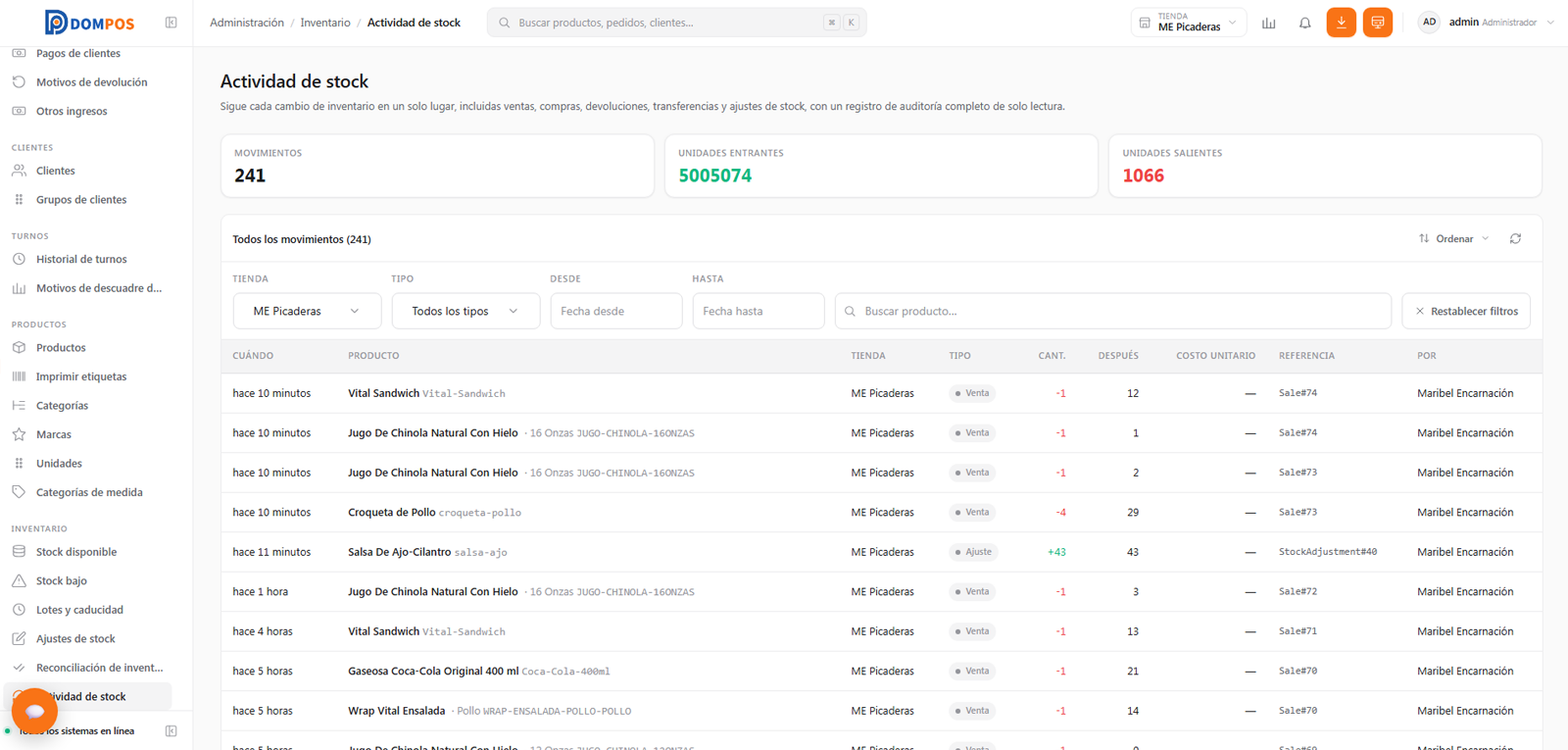This screenshot has width=1568, height=750.
Task: Click Restablecer filtros button
Action: [1466, 311]
